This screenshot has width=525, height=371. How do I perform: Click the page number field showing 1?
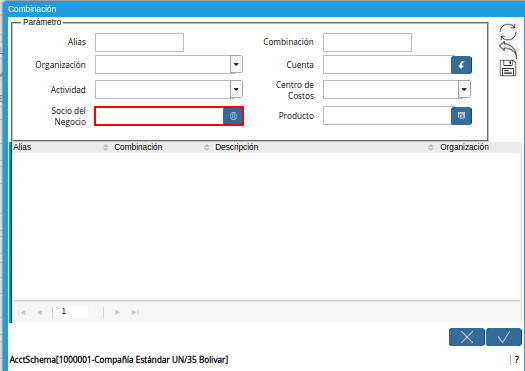point(74,312)
